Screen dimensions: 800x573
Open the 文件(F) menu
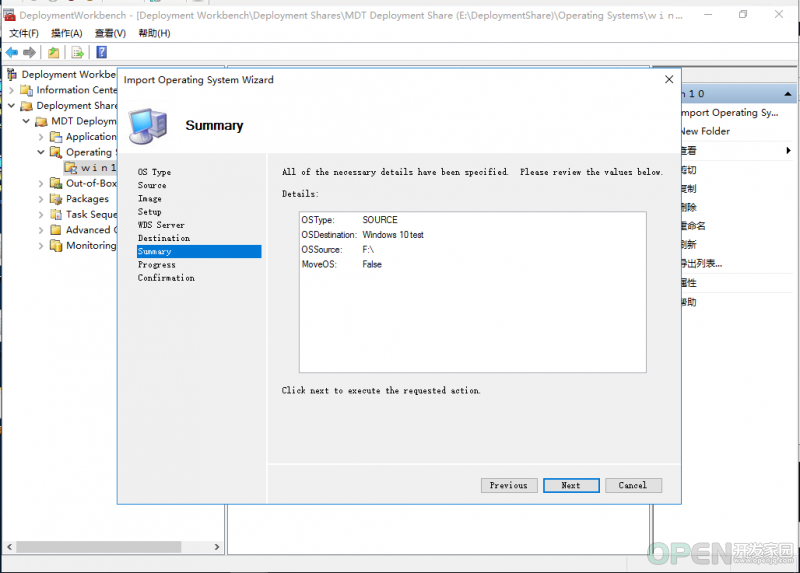[24, 33]
